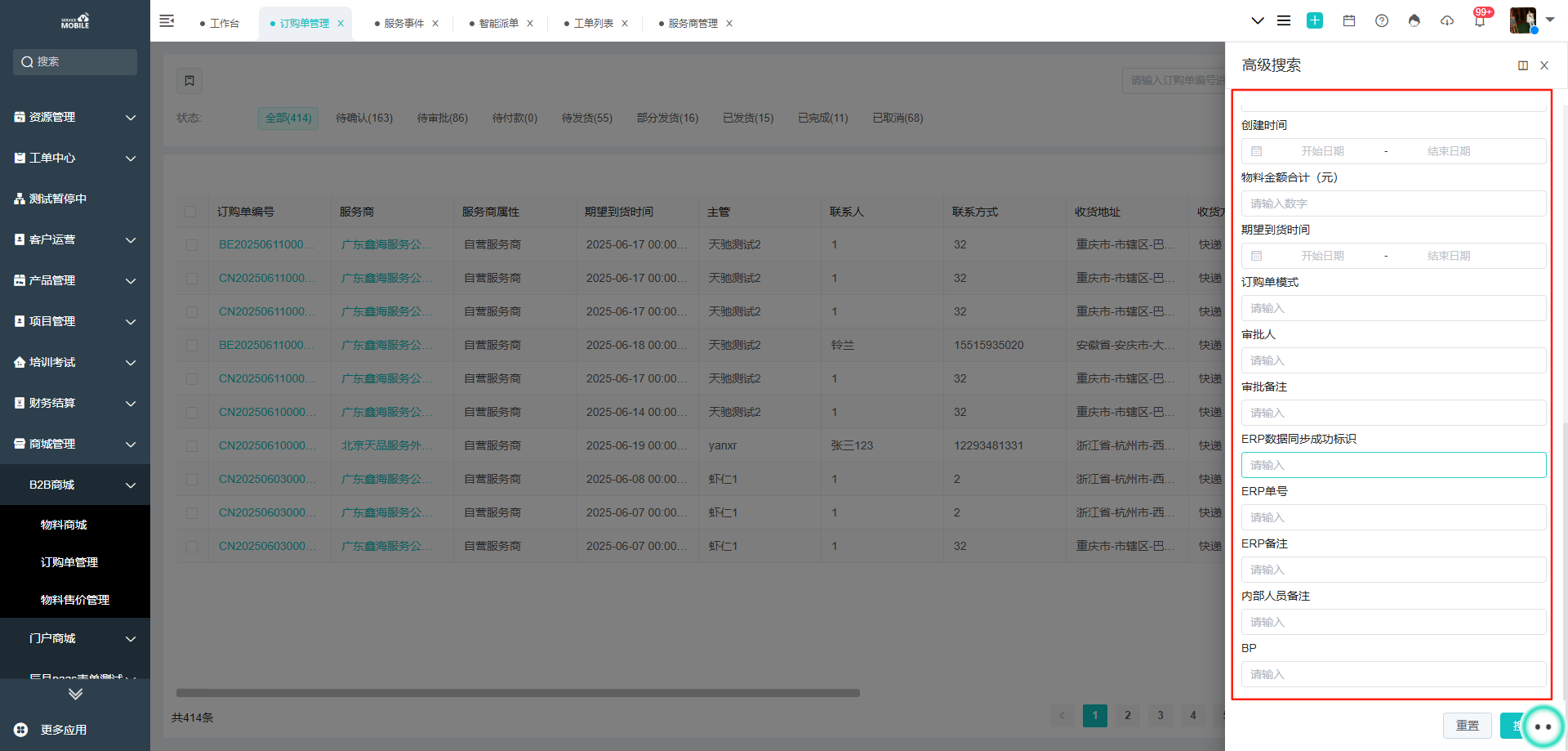Open More Applications icon in sidebar

point(21,730)
